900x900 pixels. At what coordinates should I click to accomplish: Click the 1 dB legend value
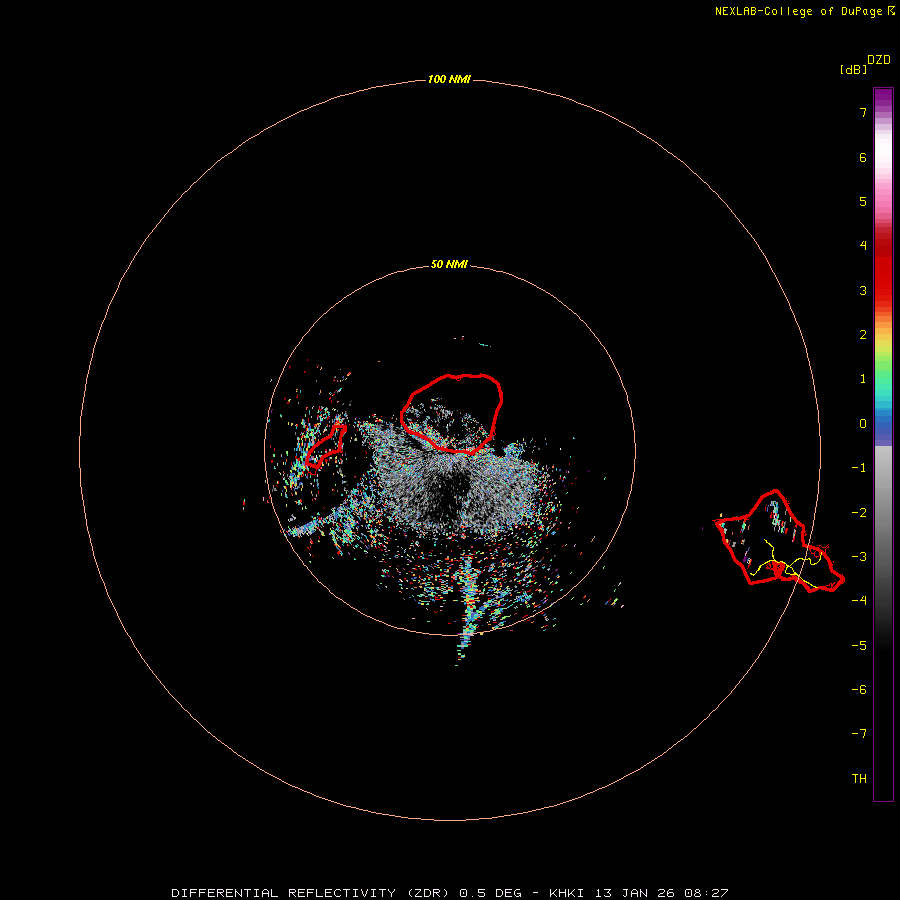tap(863, 379)
